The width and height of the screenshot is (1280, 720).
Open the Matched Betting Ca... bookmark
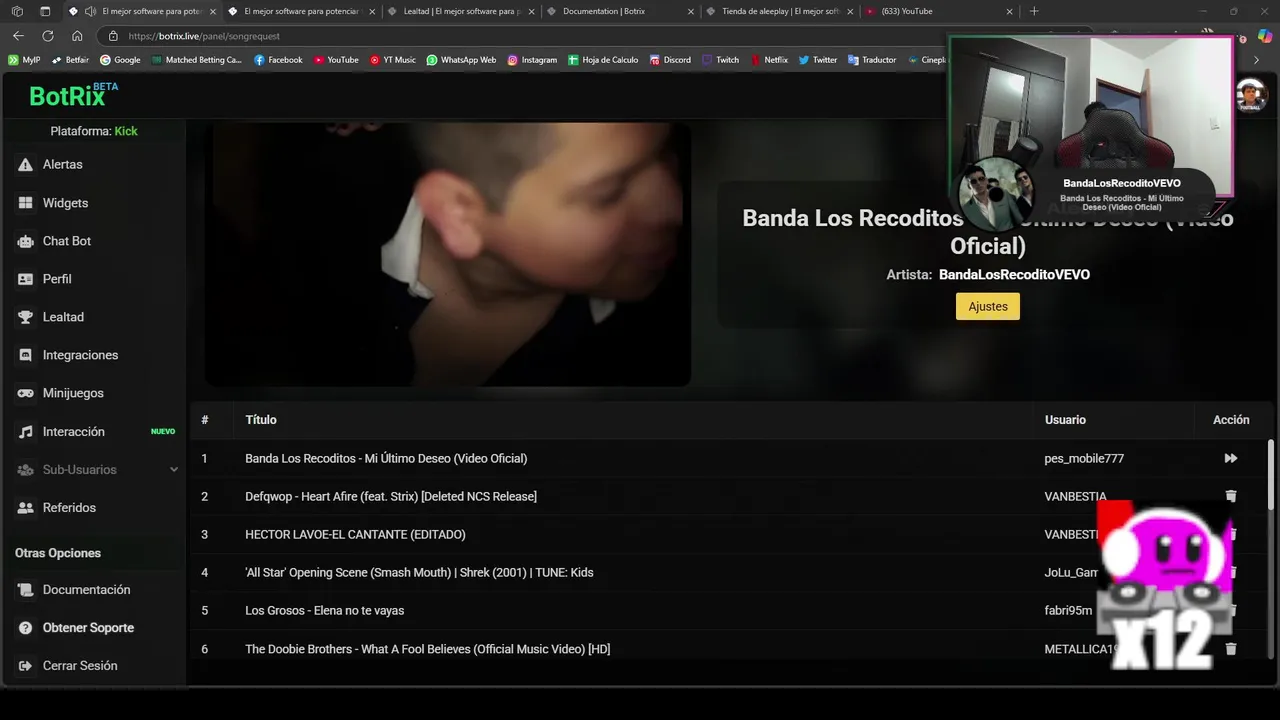coord(197,60)
